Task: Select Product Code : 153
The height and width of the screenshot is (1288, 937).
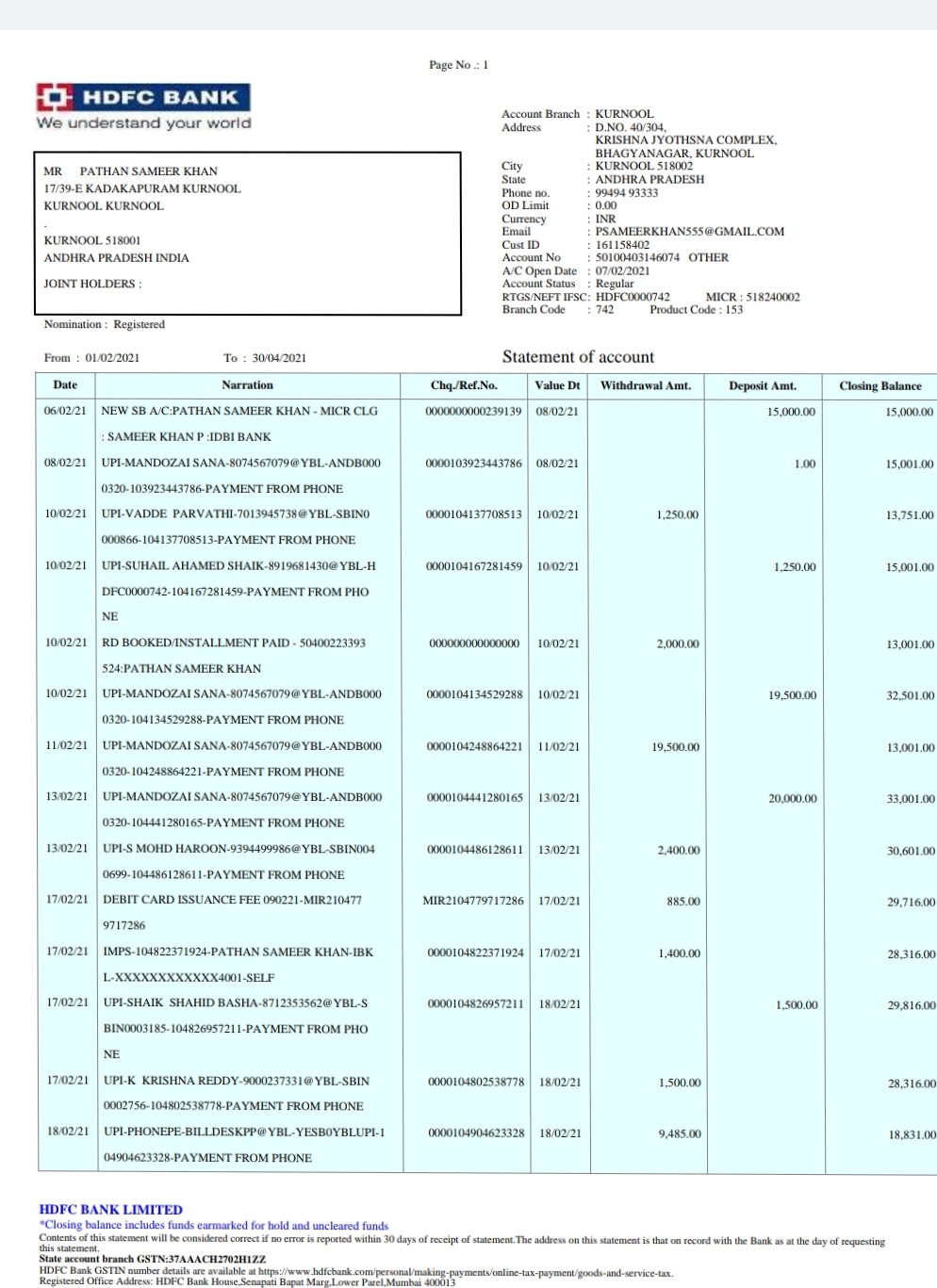Action: pyautogui.click(x=696, y=310)
